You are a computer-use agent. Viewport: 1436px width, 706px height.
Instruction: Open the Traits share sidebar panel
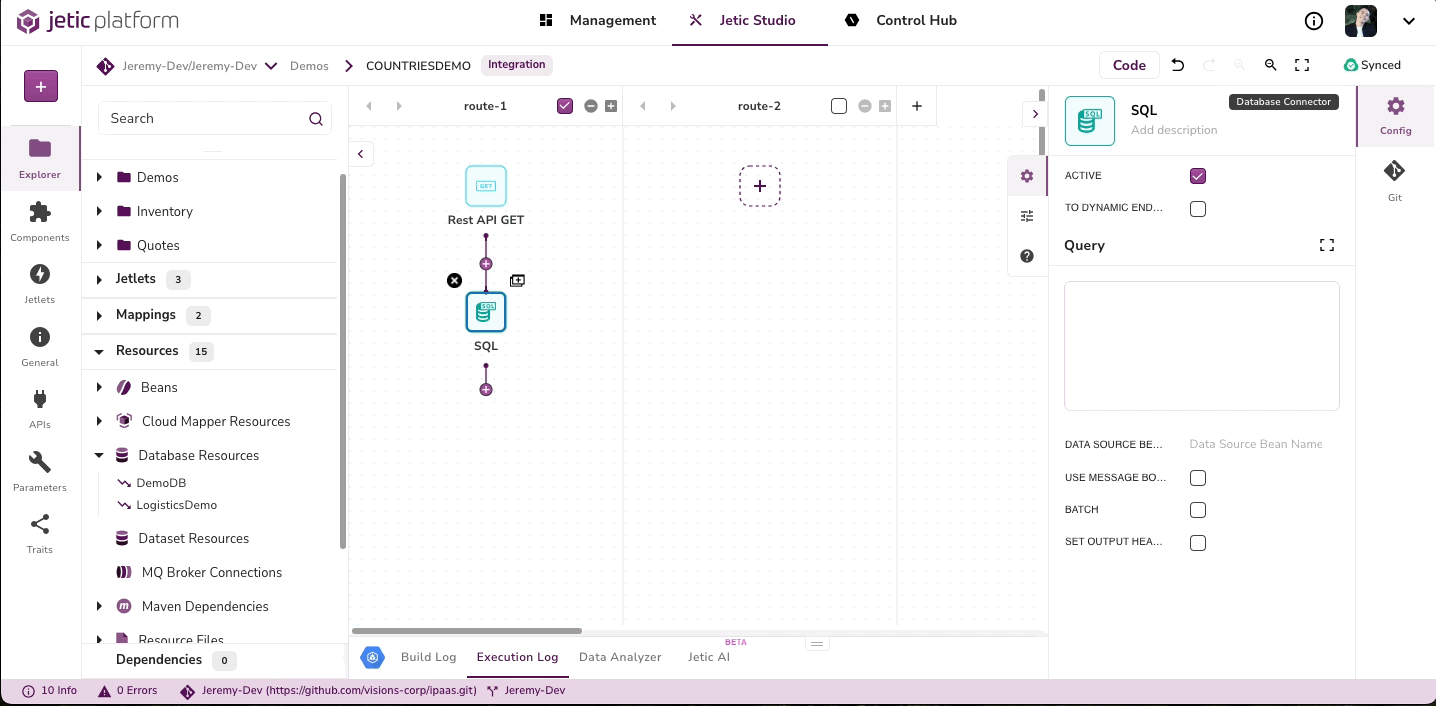point(40,533)
